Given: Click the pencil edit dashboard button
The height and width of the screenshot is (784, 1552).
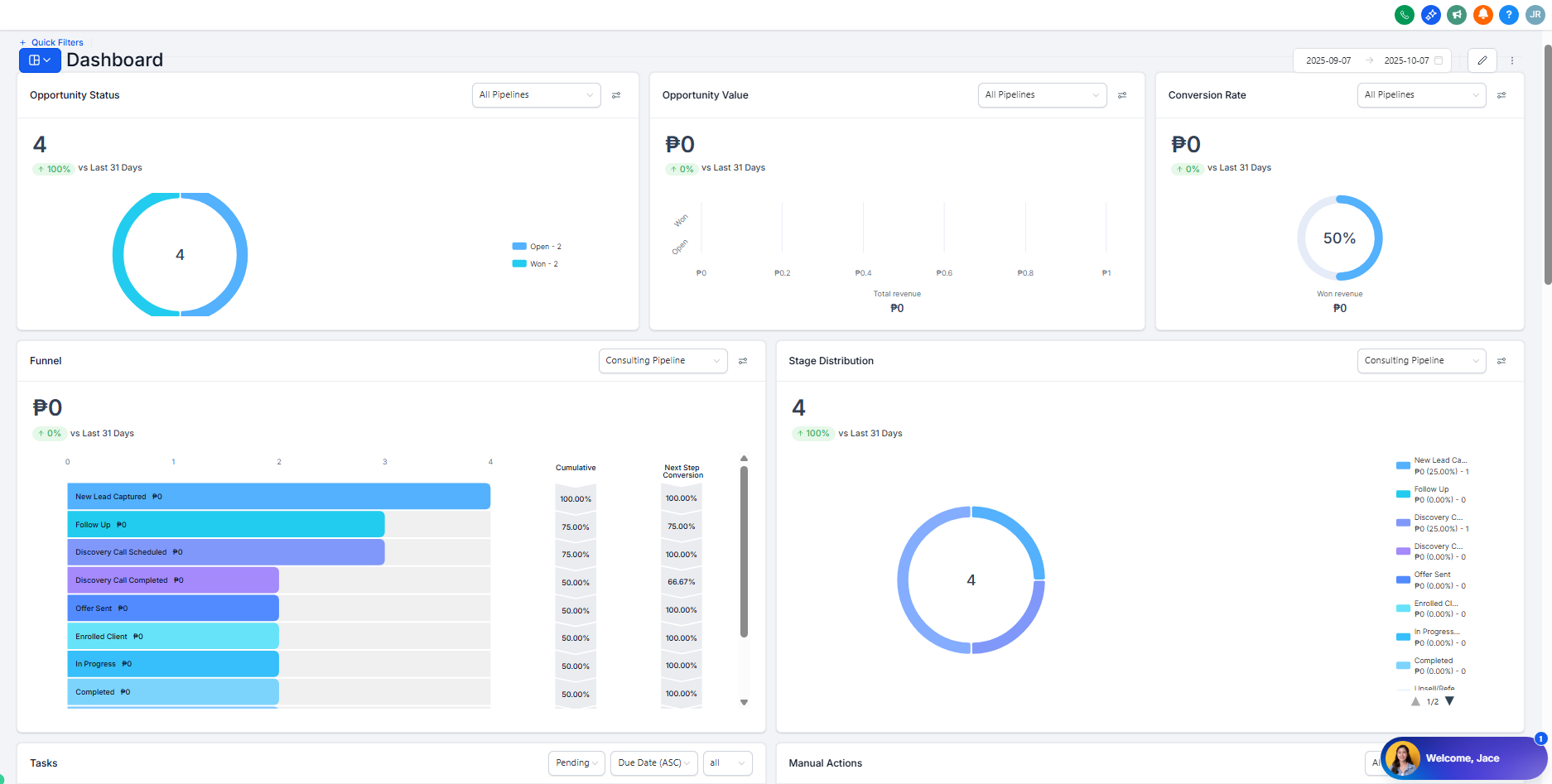Looking at the screenshot, I should 1482,60.
